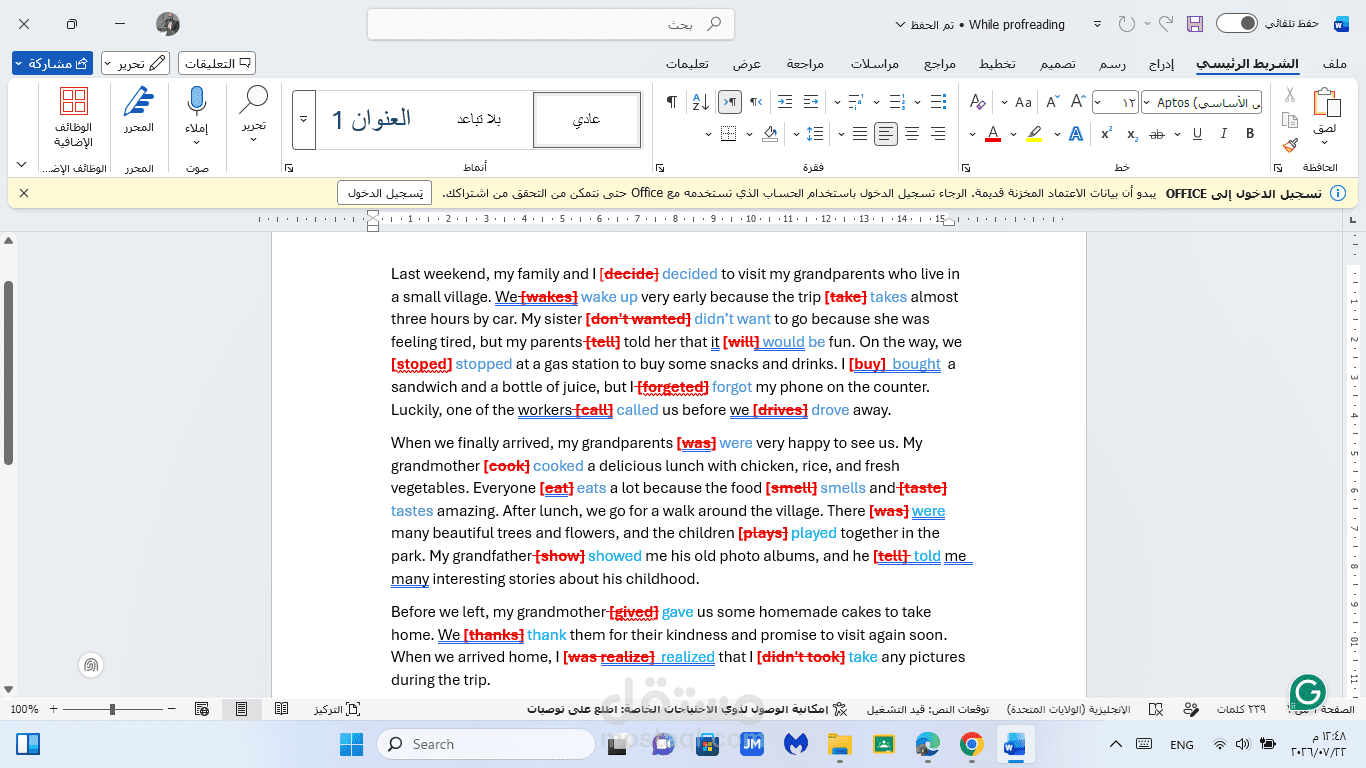The image size is (1366, 768).
Task: Open التعليقات comments button
Action: click(217, 63)
